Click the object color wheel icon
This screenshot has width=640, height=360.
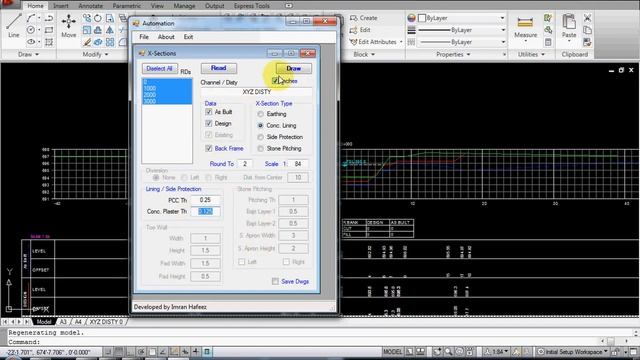click(411, 18)
